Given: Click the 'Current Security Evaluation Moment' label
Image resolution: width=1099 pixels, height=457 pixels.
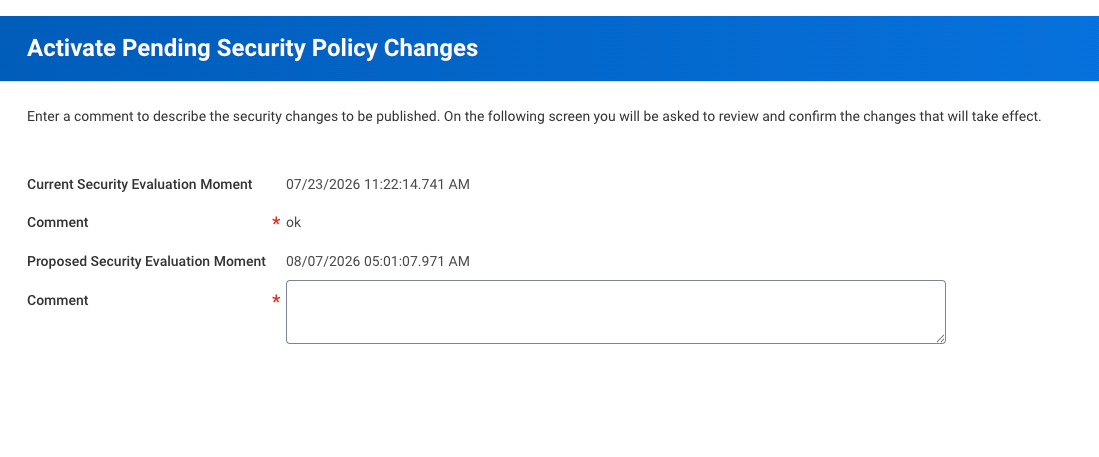Looking at the screenshot, I should [x=139, y=184].
